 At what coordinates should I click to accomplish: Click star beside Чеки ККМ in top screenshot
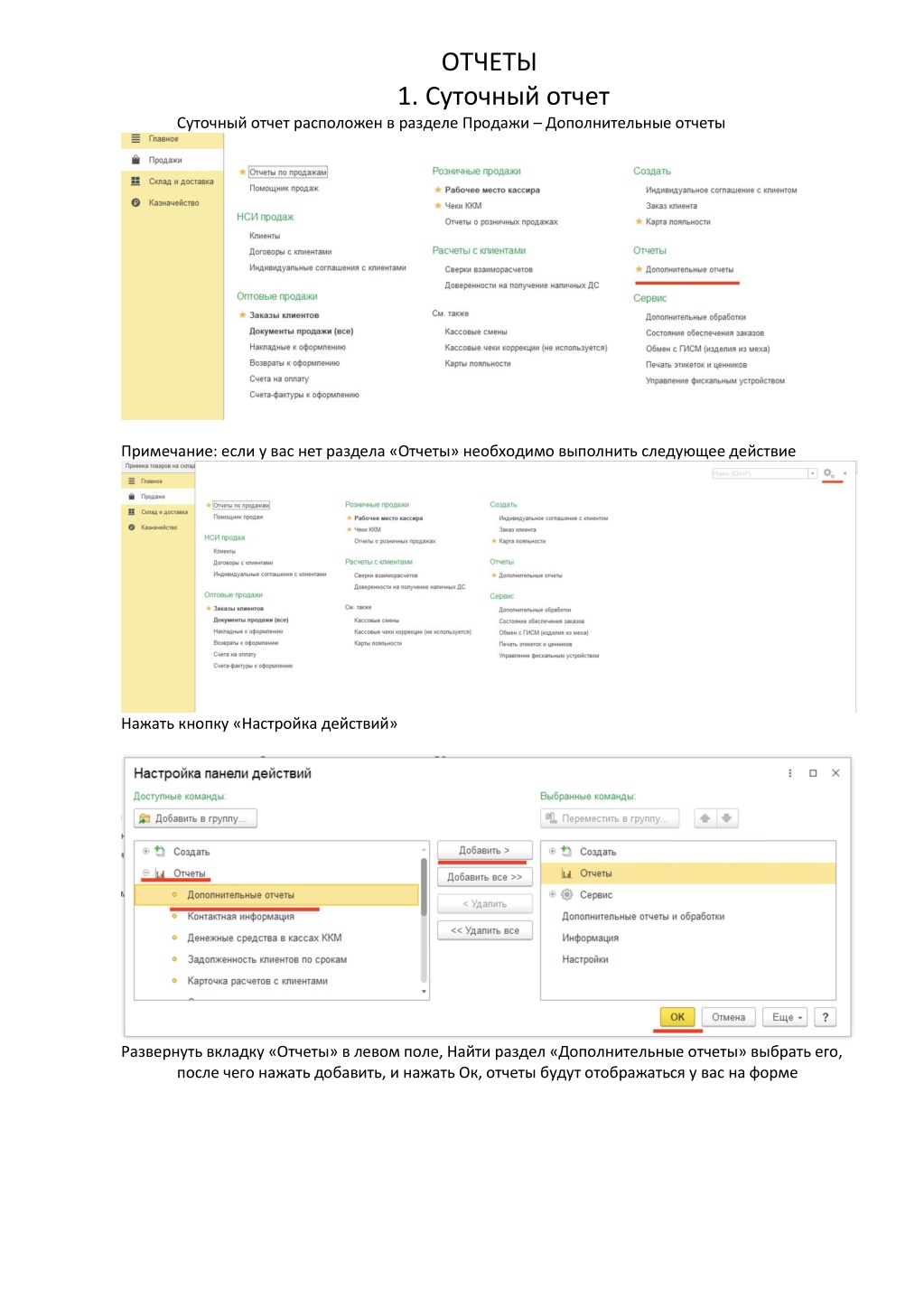[438, 206]
